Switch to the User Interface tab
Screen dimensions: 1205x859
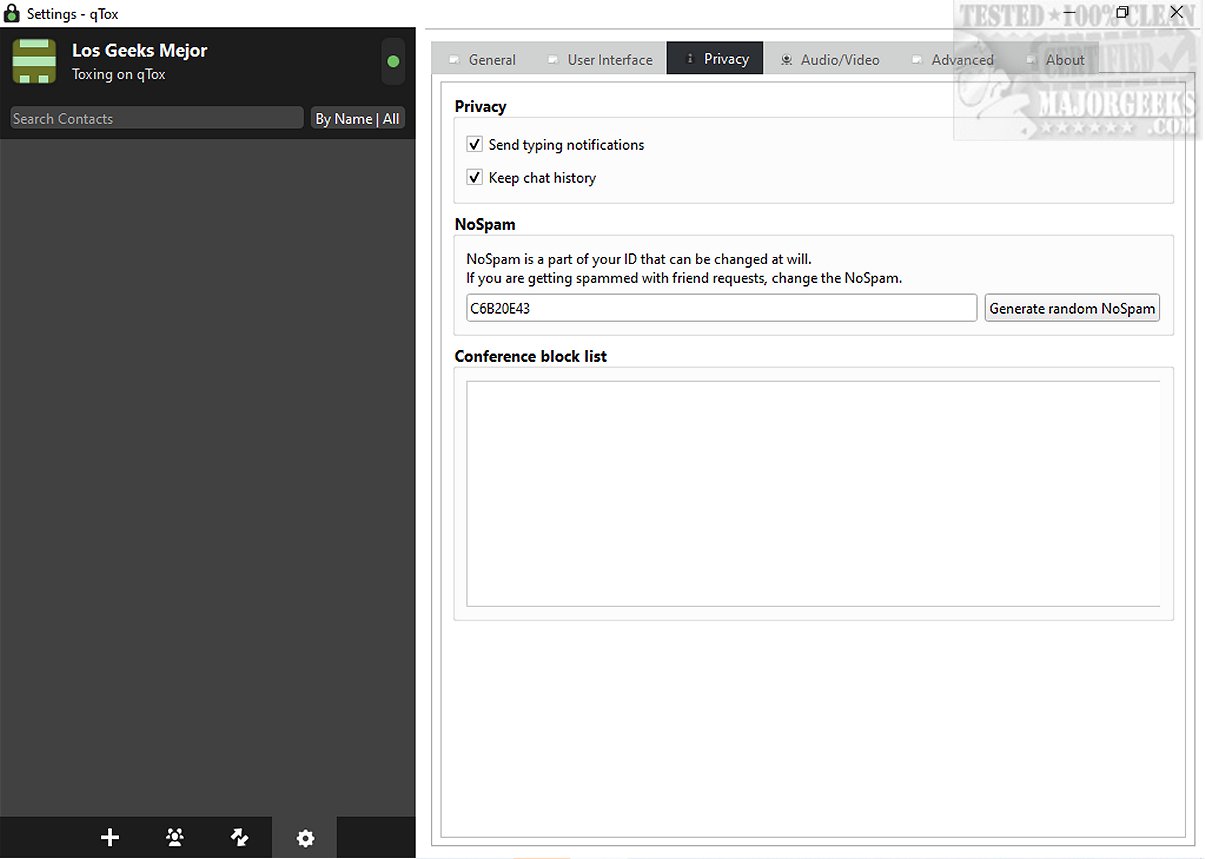(600, 59)
